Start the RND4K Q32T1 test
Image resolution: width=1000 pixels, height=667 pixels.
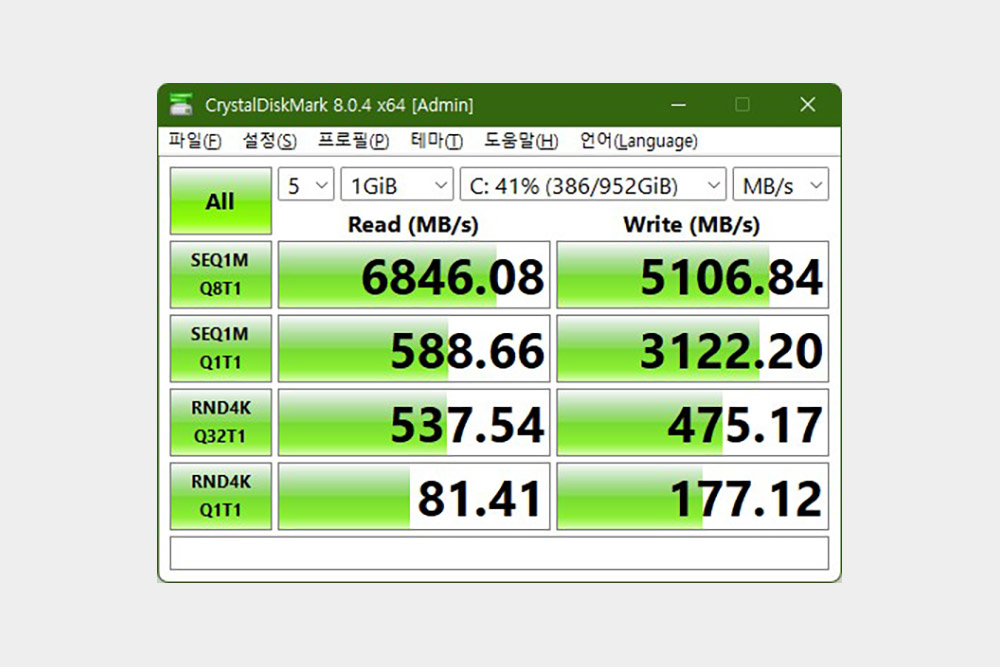point(221,422)
